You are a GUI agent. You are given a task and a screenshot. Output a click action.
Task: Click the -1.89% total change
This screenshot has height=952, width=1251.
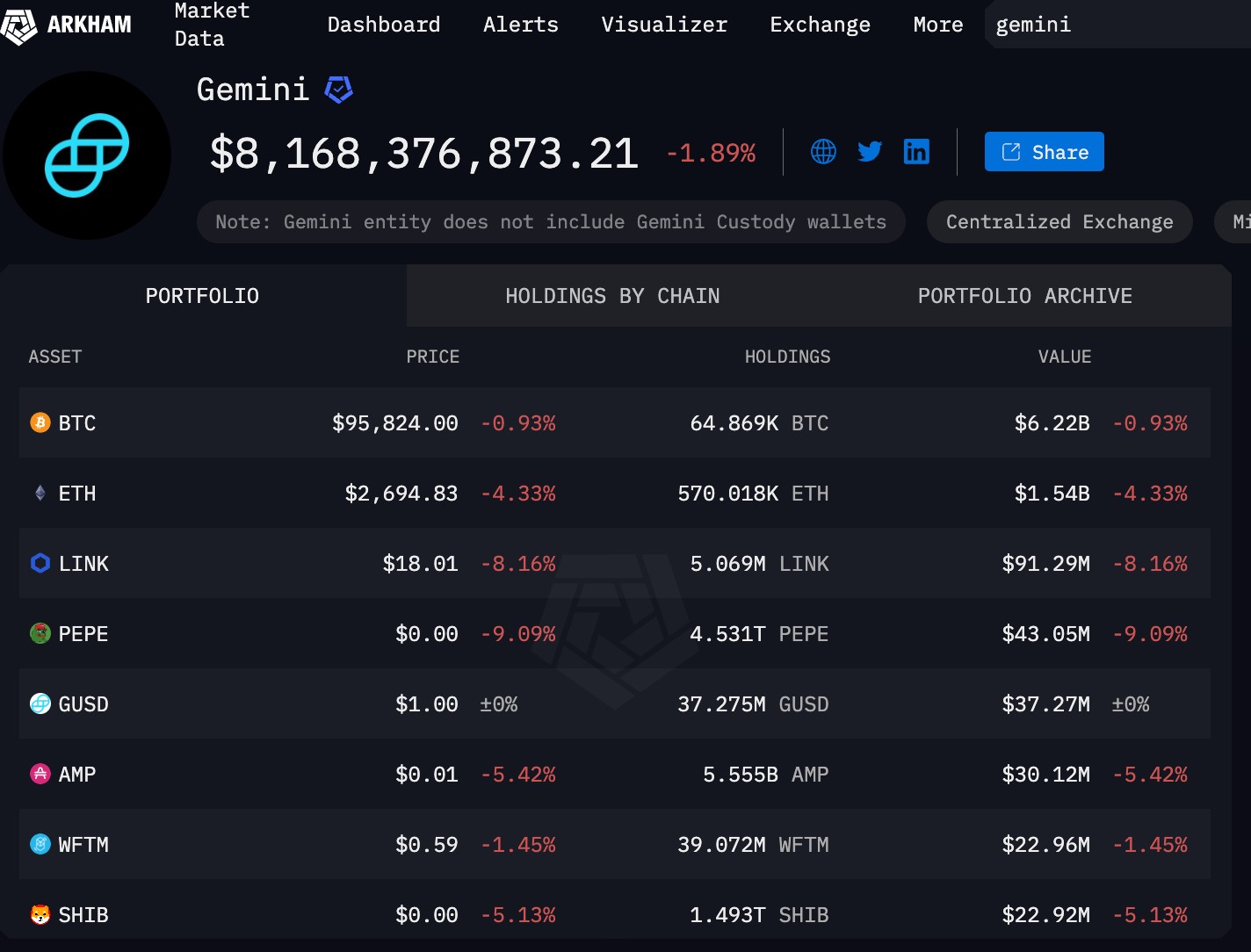pos(711,154)
